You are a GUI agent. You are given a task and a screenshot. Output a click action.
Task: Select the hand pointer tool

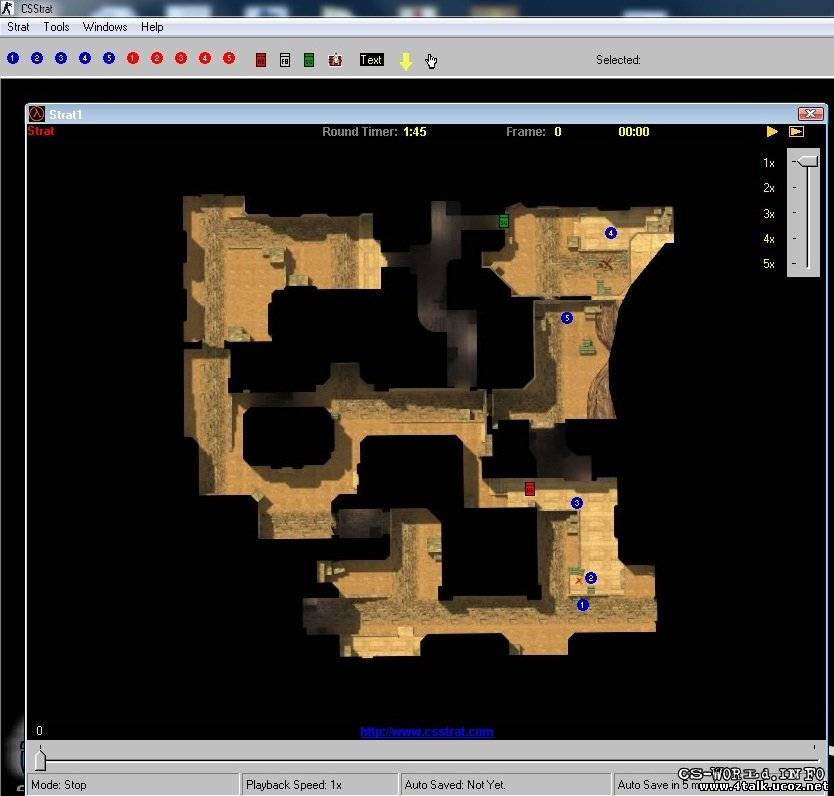pos(431,61)
